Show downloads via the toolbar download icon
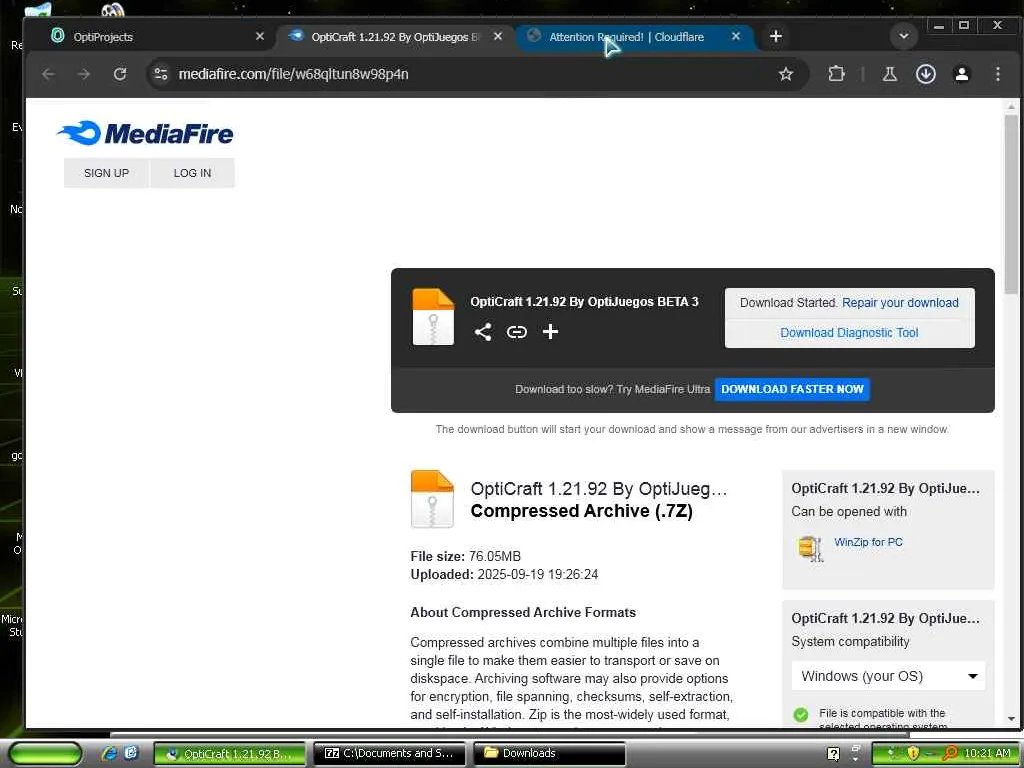Screen dimensions: 1024x768 (925, 74)
